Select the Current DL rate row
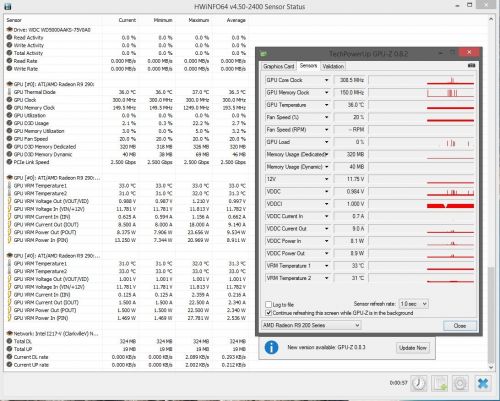The height and width of the screenshot is (401, 500). (126, 357)
